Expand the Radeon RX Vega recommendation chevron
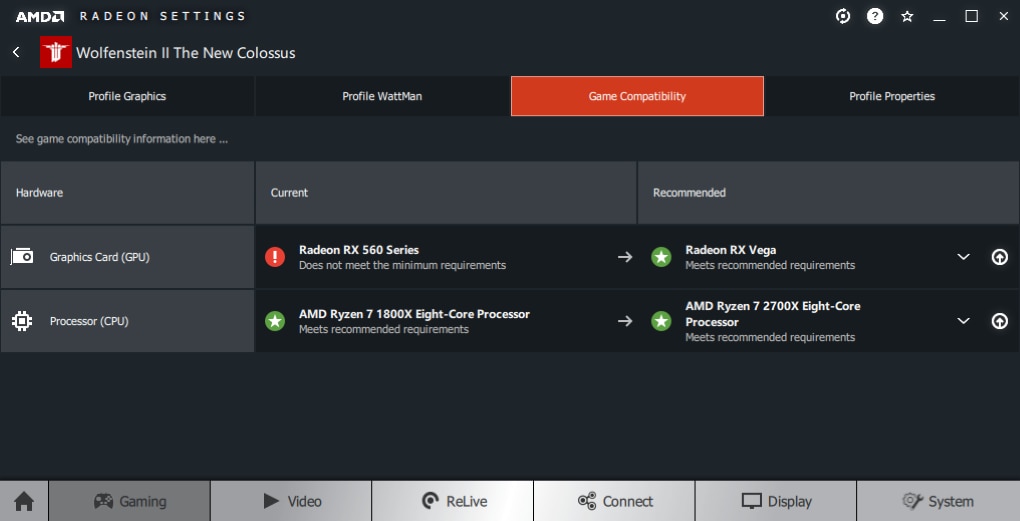The width and height of the screenshot is (1020, 521). pyautogui.click(x=963, y=257)
